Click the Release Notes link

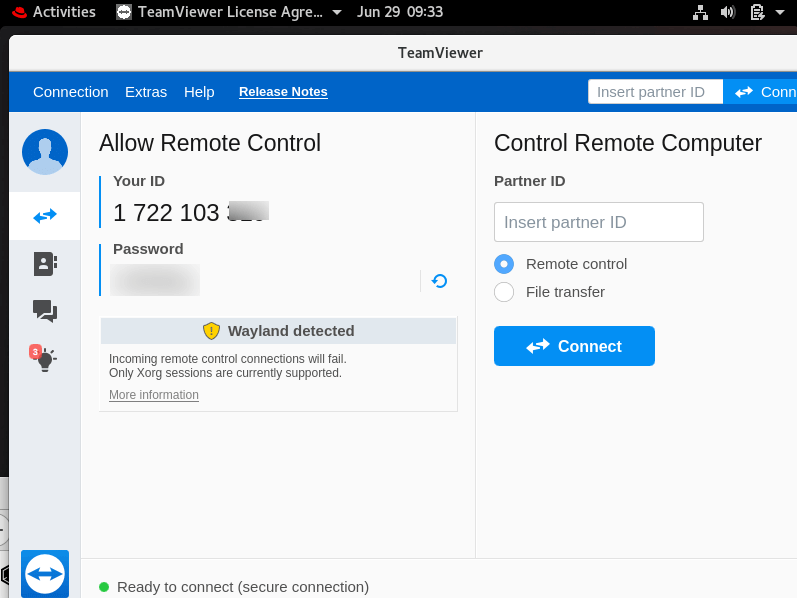[283, 92]
